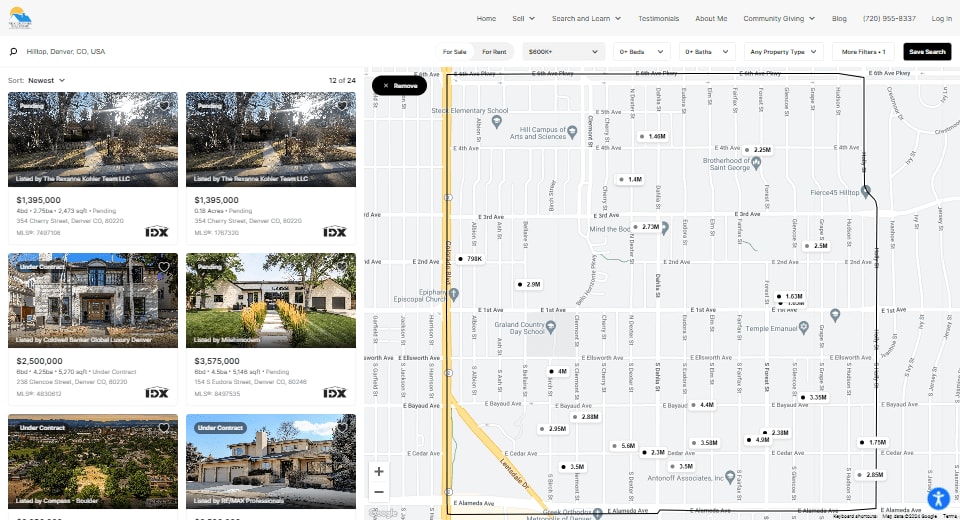Expand the Sell menu
Screen dimensions: 960x520
point(523,18)
